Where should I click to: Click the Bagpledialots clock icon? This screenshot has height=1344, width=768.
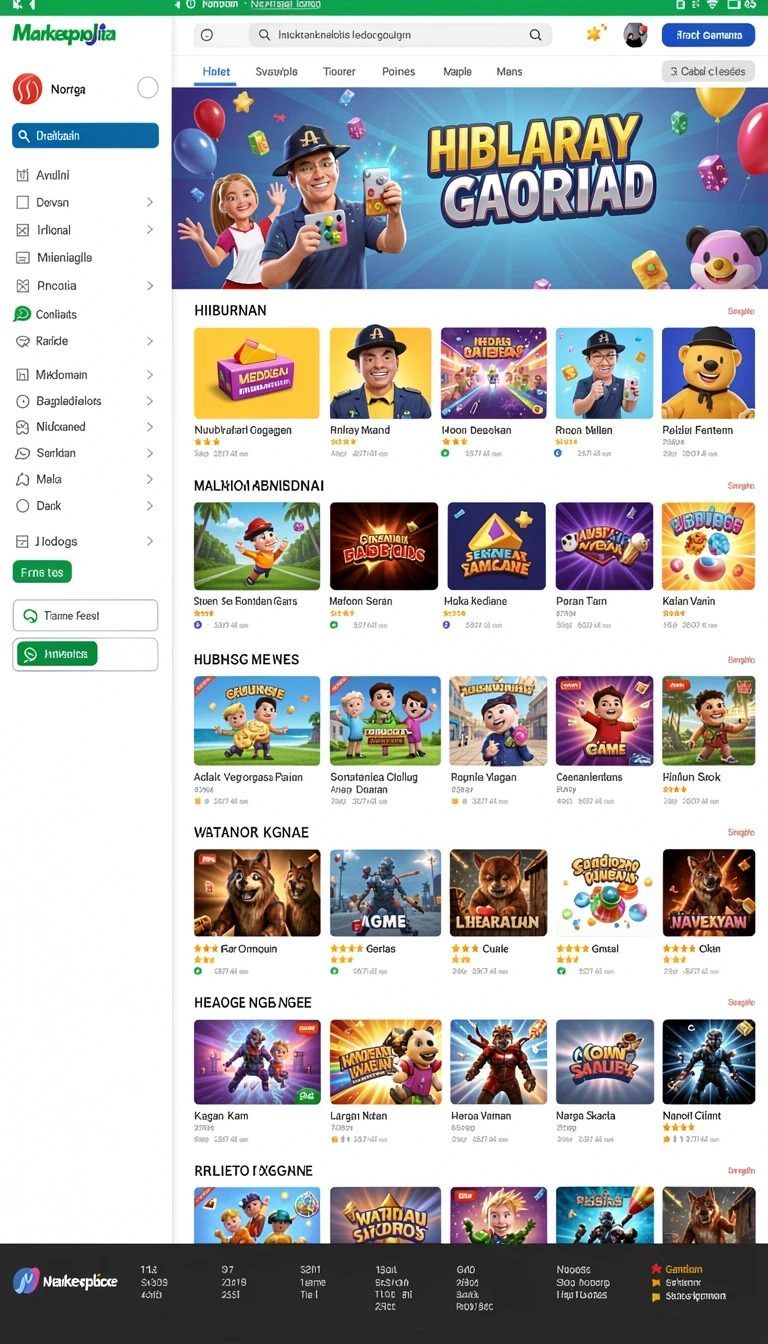tap(22, 401)
